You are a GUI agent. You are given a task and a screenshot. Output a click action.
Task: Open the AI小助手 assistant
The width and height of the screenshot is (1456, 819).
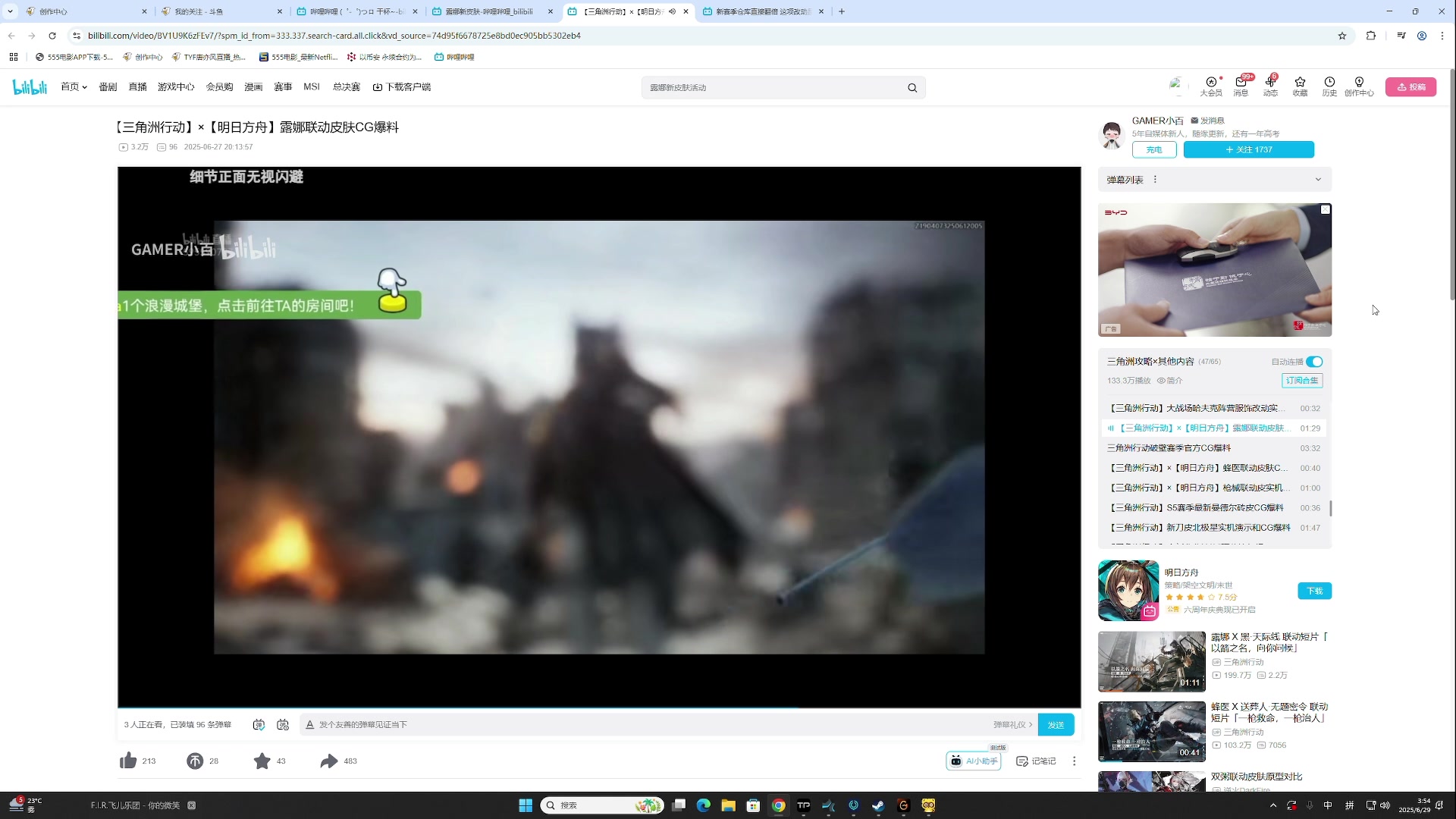[974, 761]
